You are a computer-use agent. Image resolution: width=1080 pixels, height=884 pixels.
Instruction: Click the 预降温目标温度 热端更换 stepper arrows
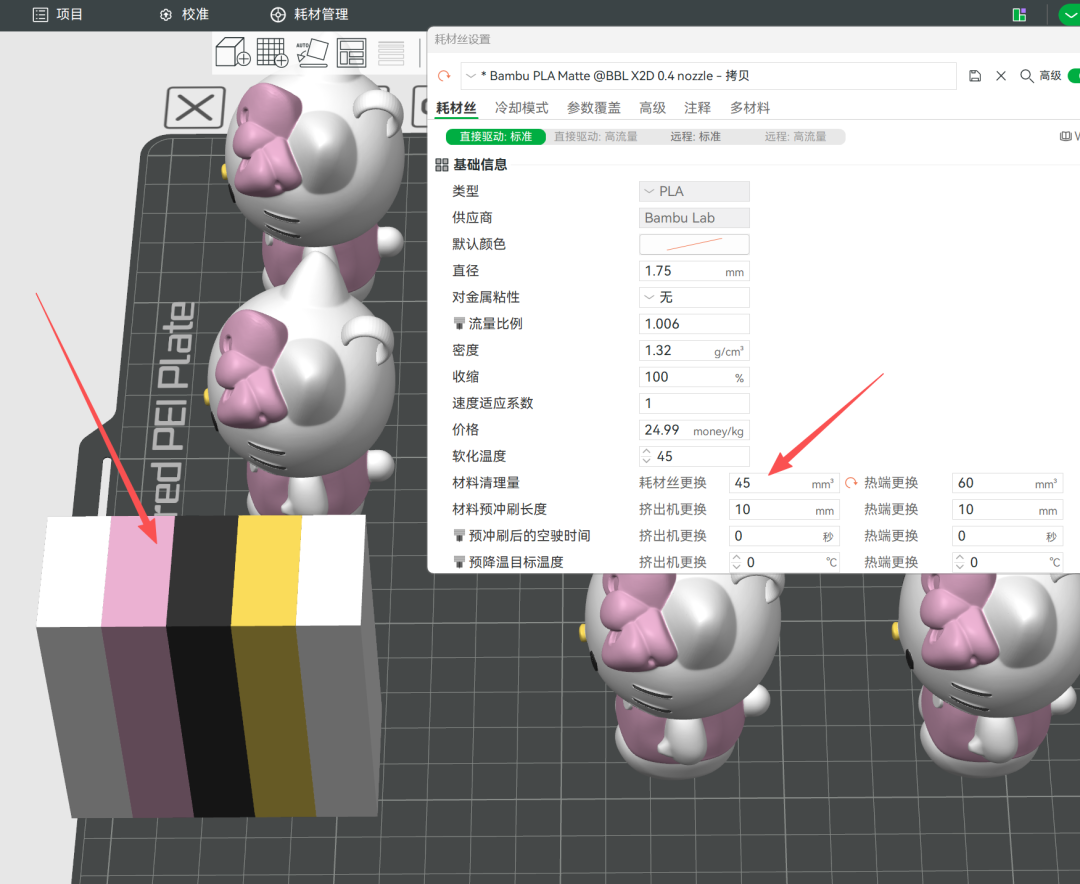(x=959, y=562)
